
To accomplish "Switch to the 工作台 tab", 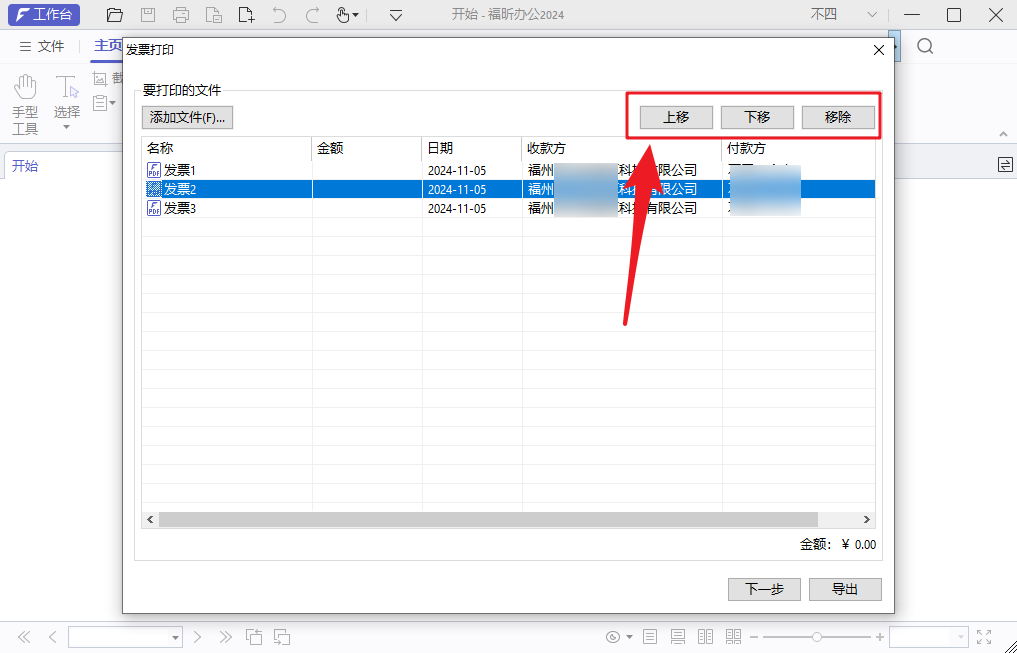I will pyautogui.click(x=43, y=15).
